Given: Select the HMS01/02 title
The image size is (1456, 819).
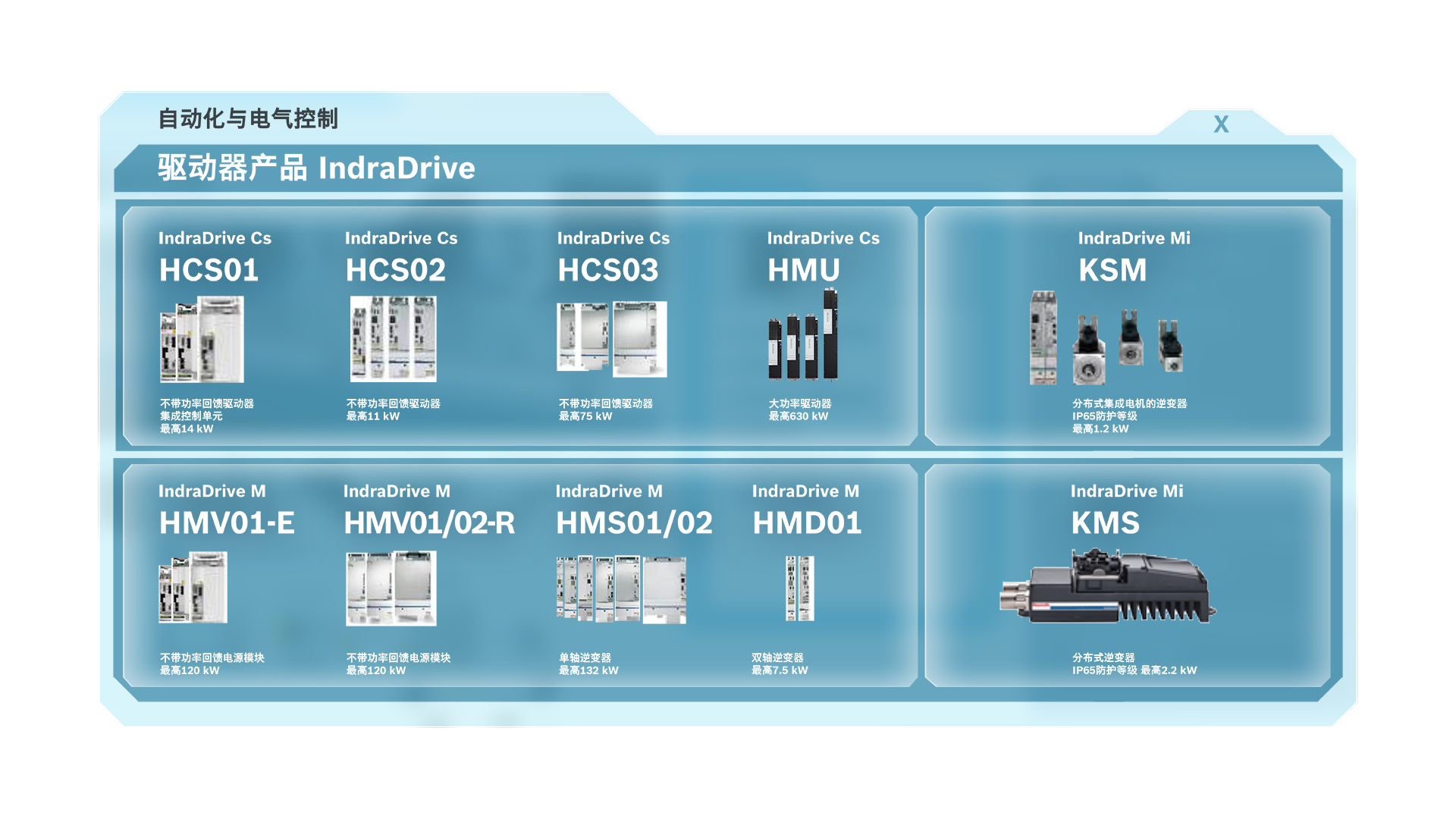Looking at the screenshot, I should (x=634, y=522).
